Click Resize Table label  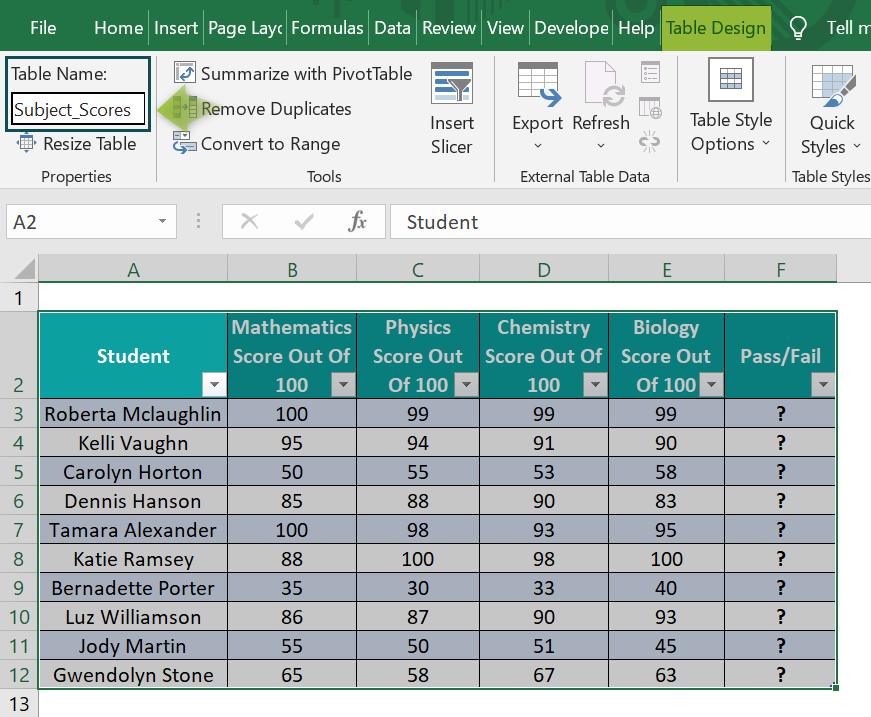coord(89,144)
